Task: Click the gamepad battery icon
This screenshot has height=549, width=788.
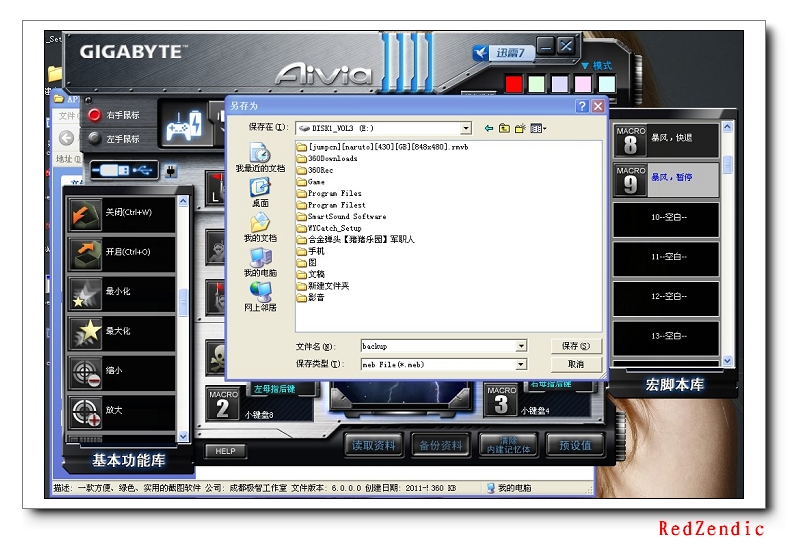Action: (x=183, y=125)
